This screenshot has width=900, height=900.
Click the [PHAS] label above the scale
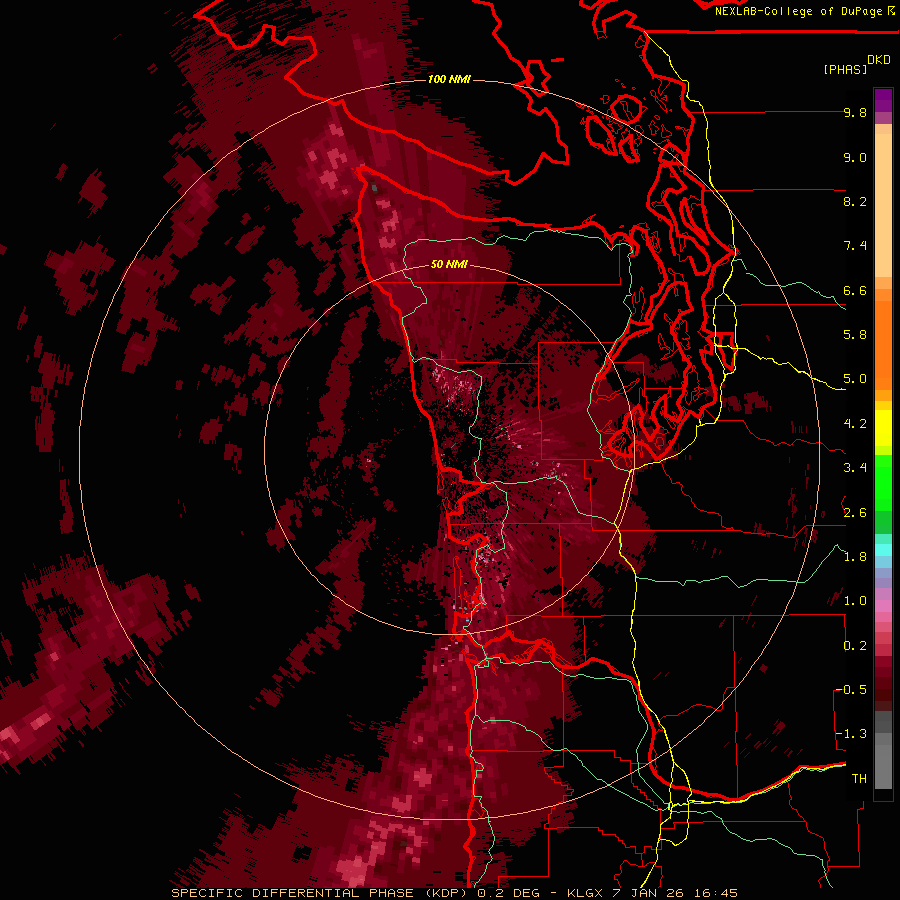click(x=845, y=69)
